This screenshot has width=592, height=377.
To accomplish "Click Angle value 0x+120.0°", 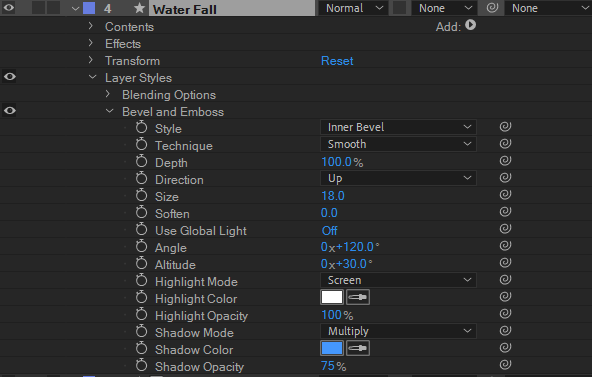I will tap(350, 247).
